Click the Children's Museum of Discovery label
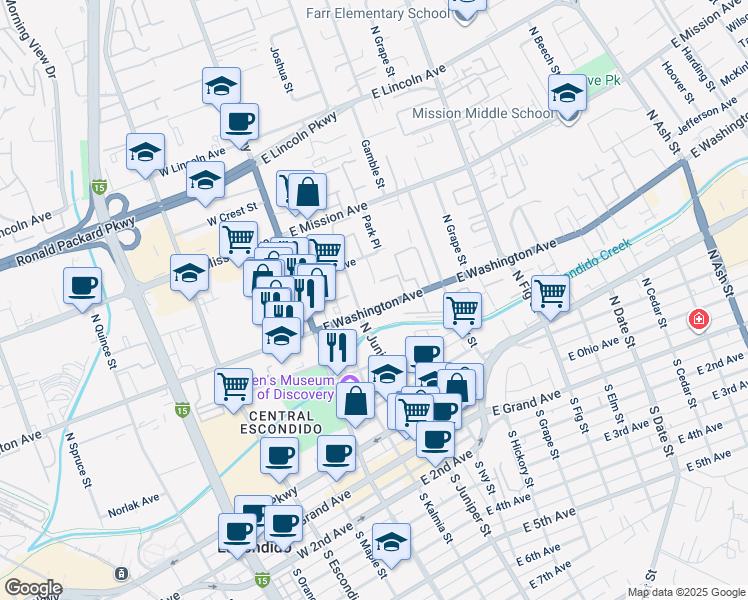This screenshot has width=748, height=600. coord(294,387)
